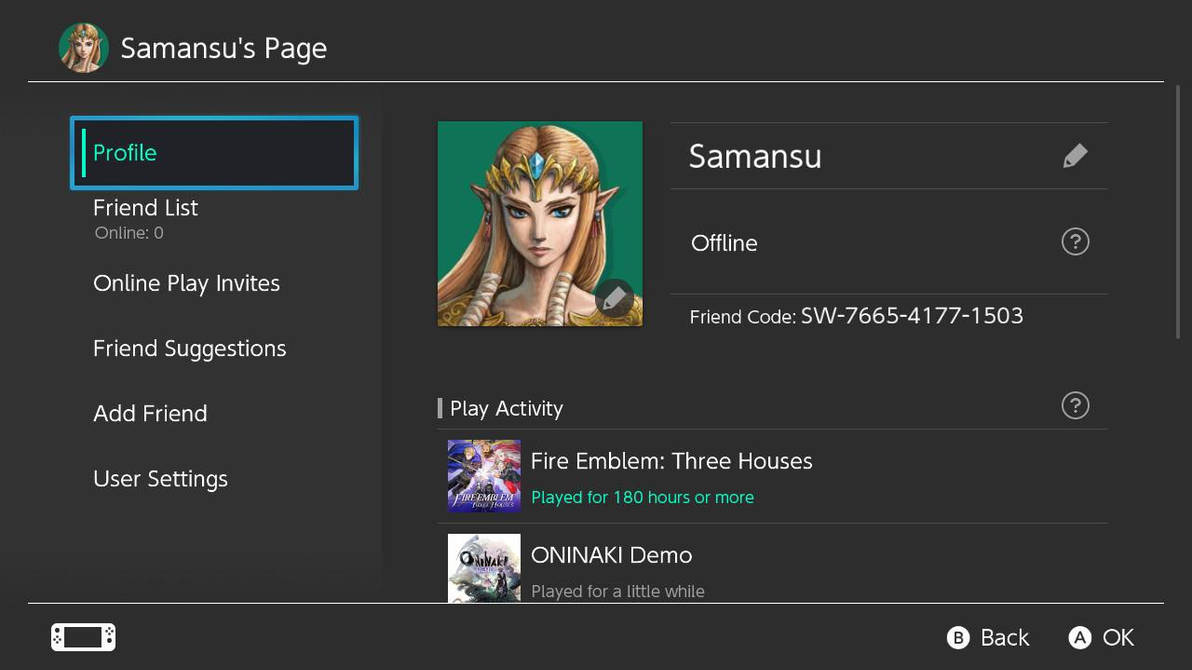The image size is (1192, 670).
Task: Open the help icon beside Offline status
Action: (1075, 242)
